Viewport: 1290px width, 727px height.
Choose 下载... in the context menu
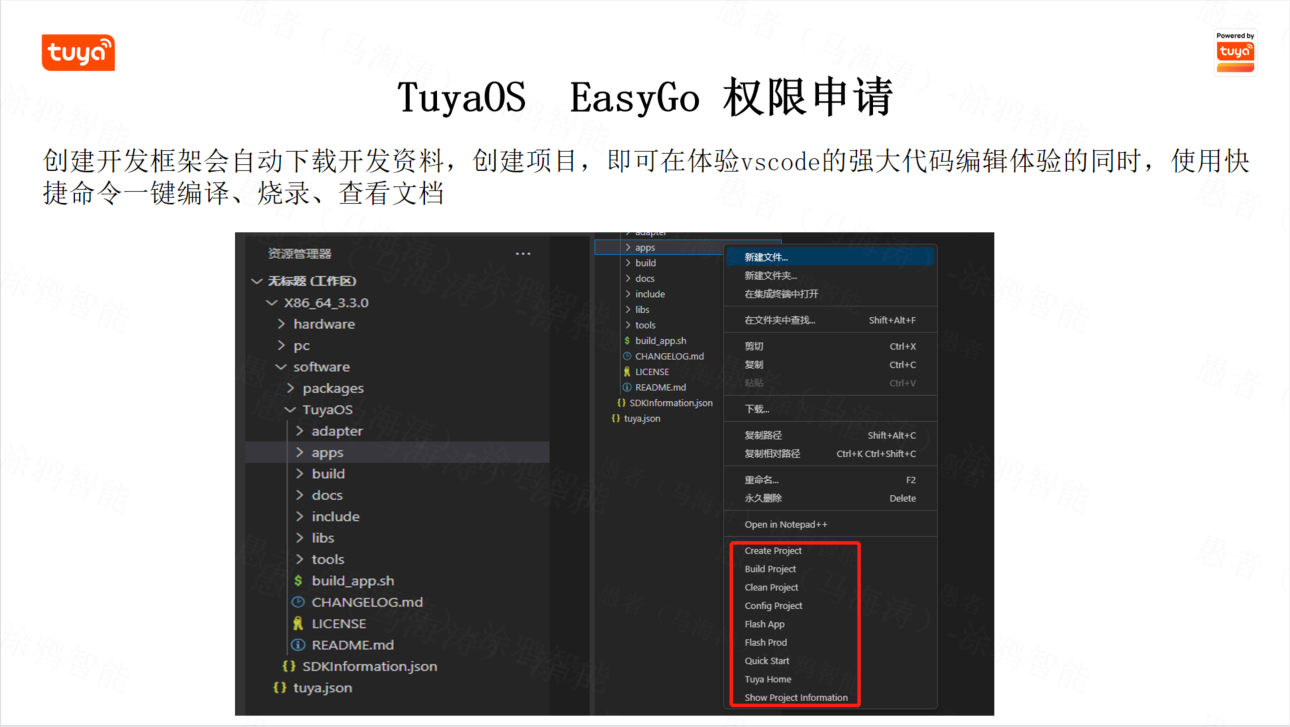[x=830, y=409]
